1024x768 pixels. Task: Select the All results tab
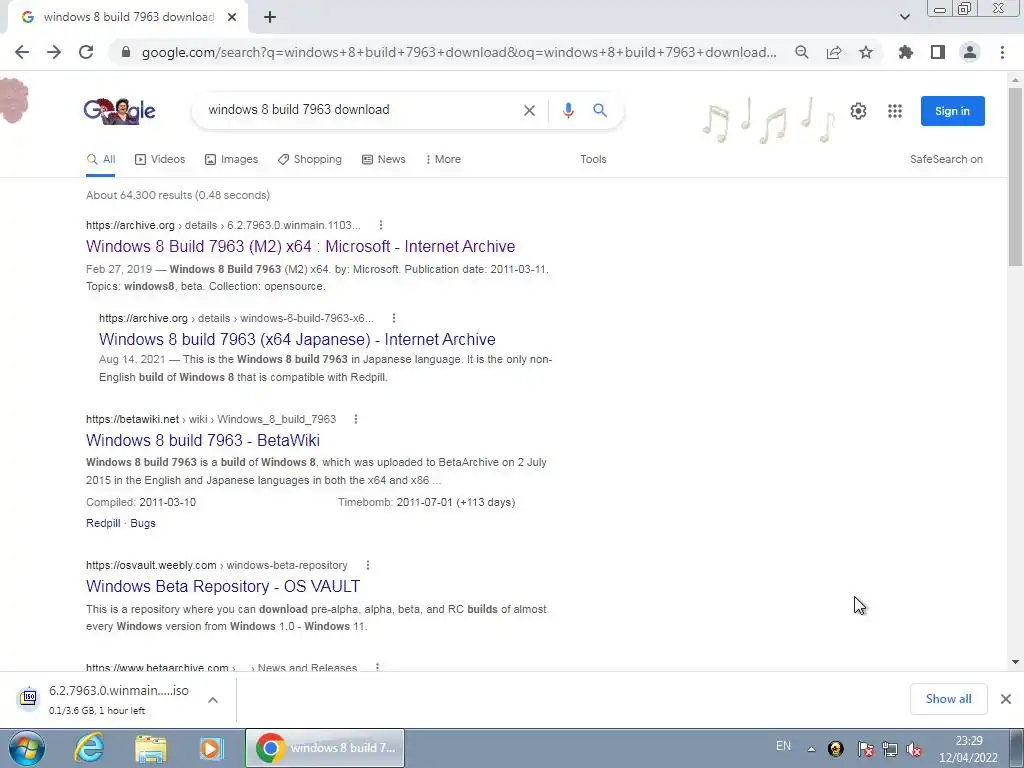click(101, 159)
